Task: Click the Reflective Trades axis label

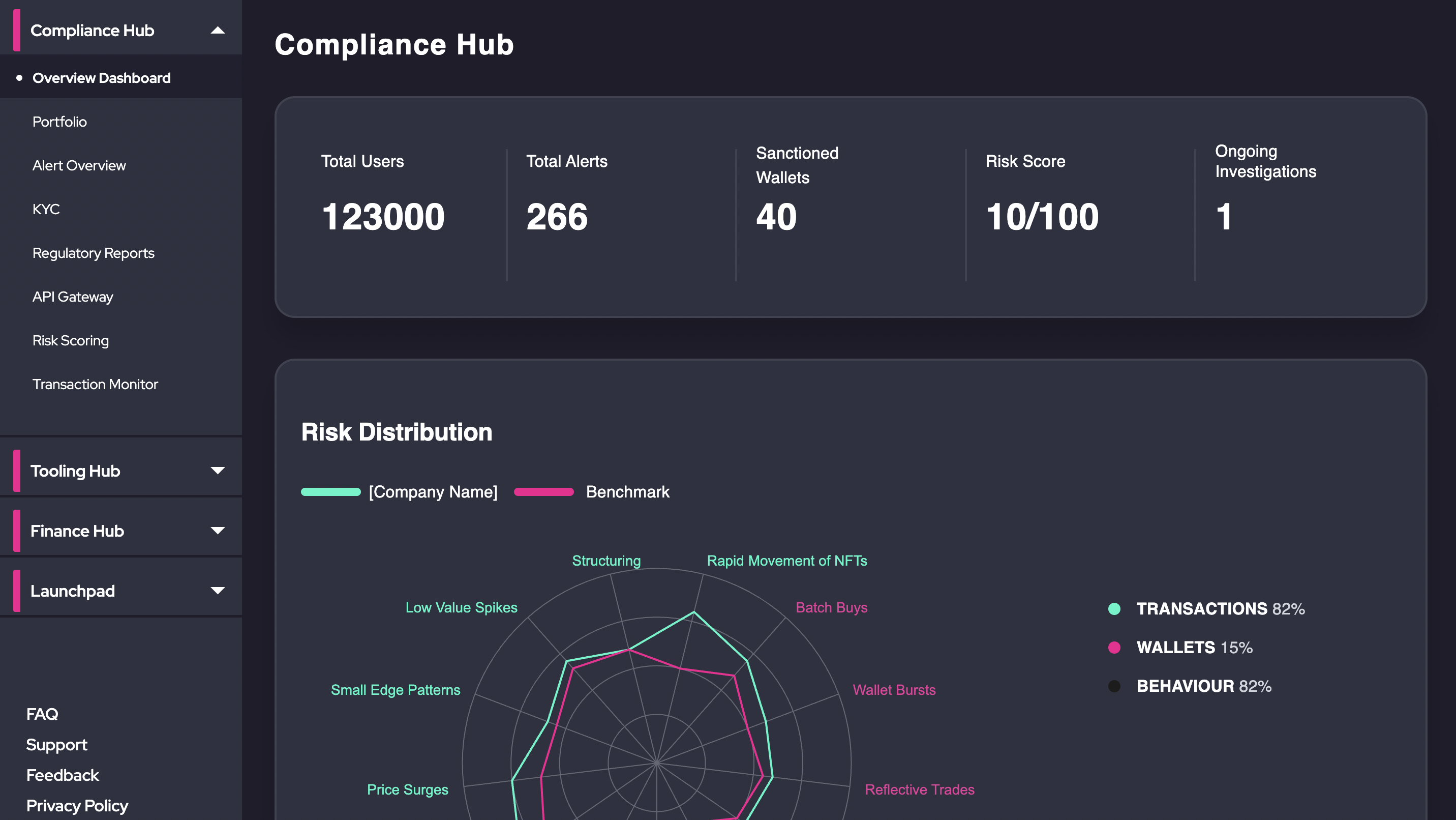Action: click(x=920, y=789)
